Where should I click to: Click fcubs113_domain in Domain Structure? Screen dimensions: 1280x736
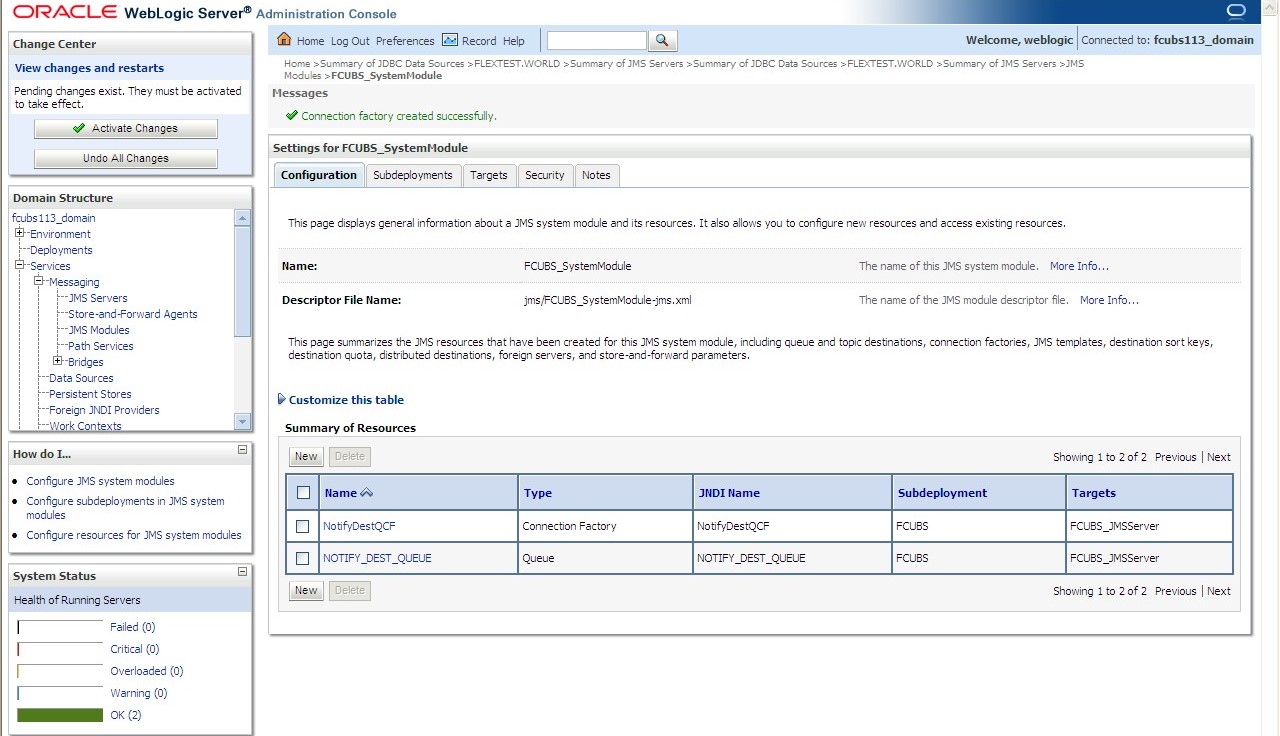point(54,218)
